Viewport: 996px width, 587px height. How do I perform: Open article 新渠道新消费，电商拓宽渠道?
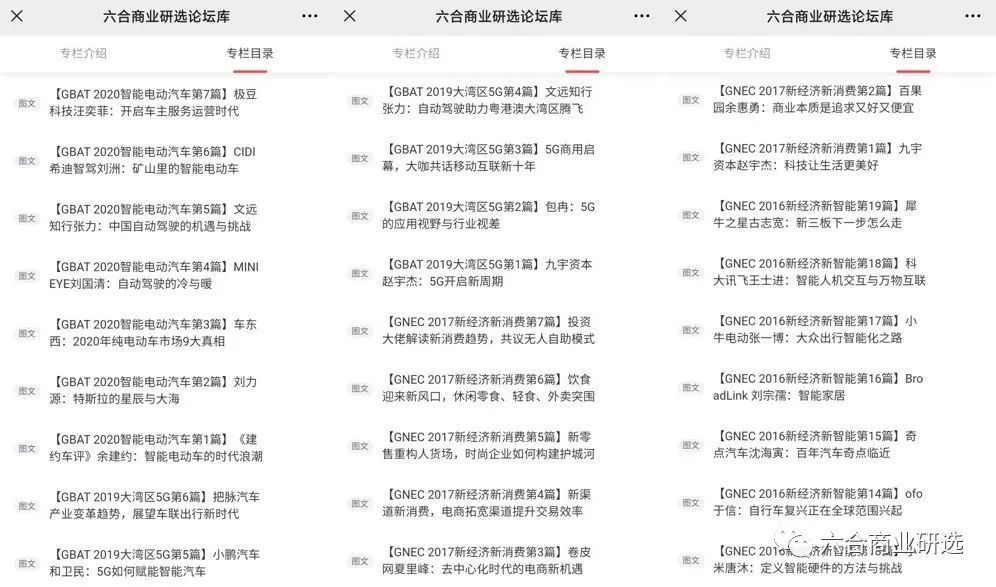pyautogui.click(x=487, y=503)
